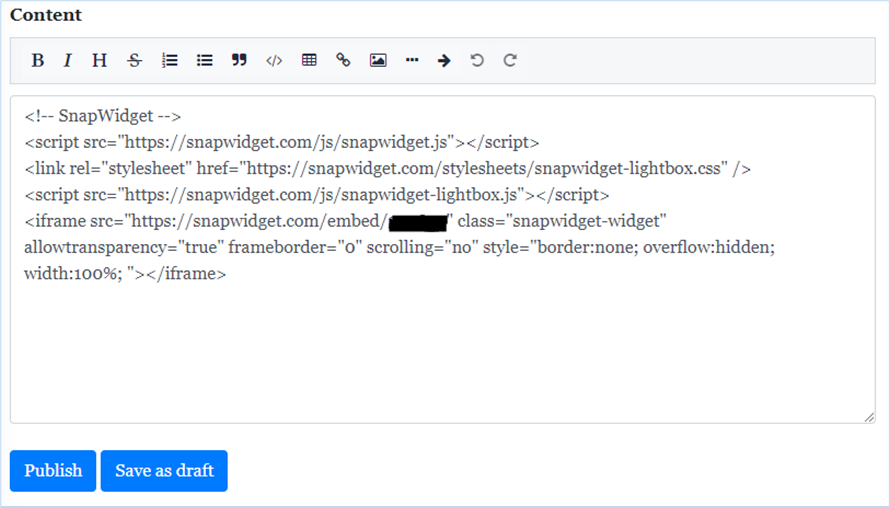Insert an image
890x507 pixels.
(378, 60)
